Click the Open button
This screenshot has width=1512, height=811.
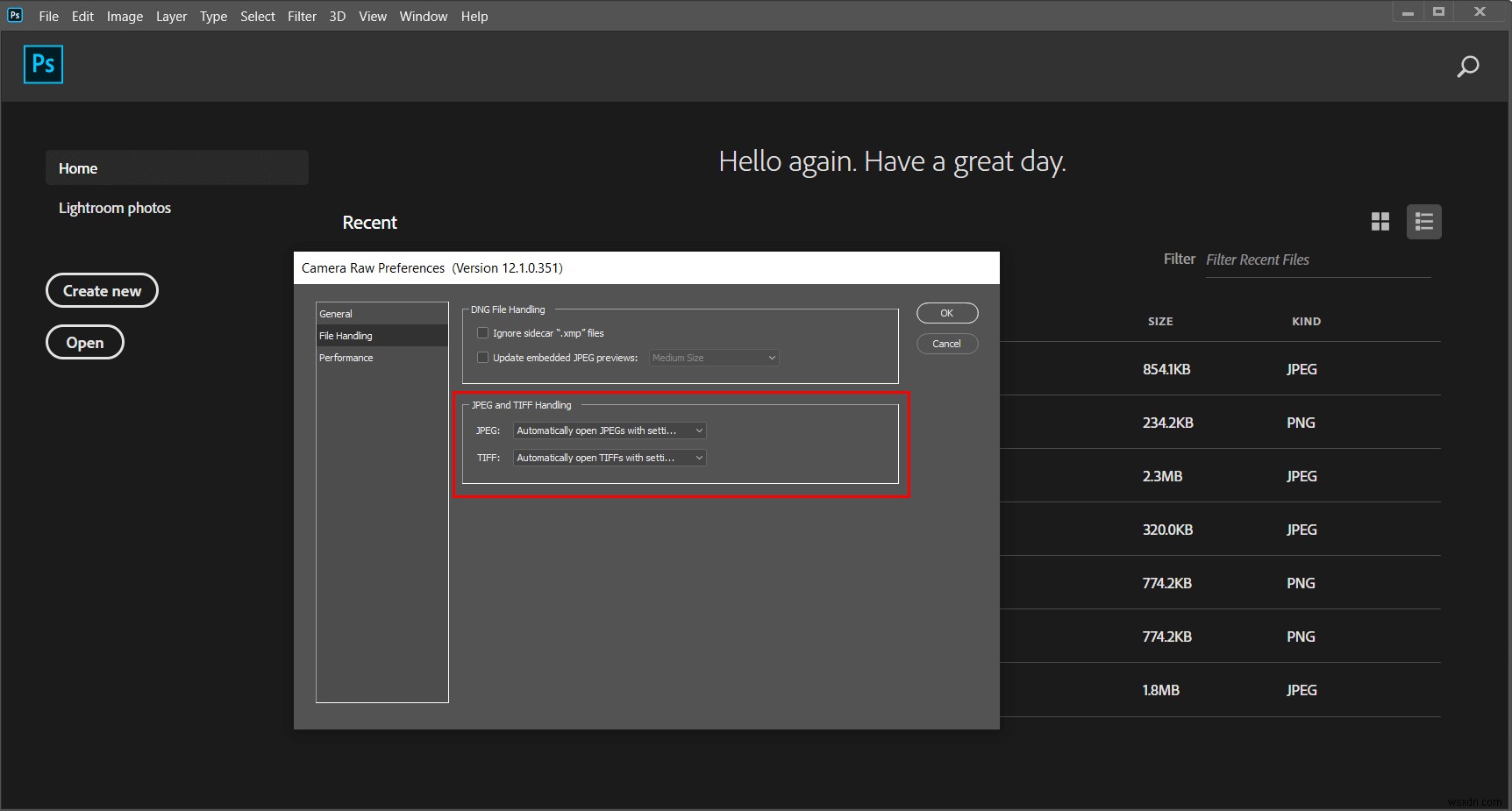click(84, 342)
